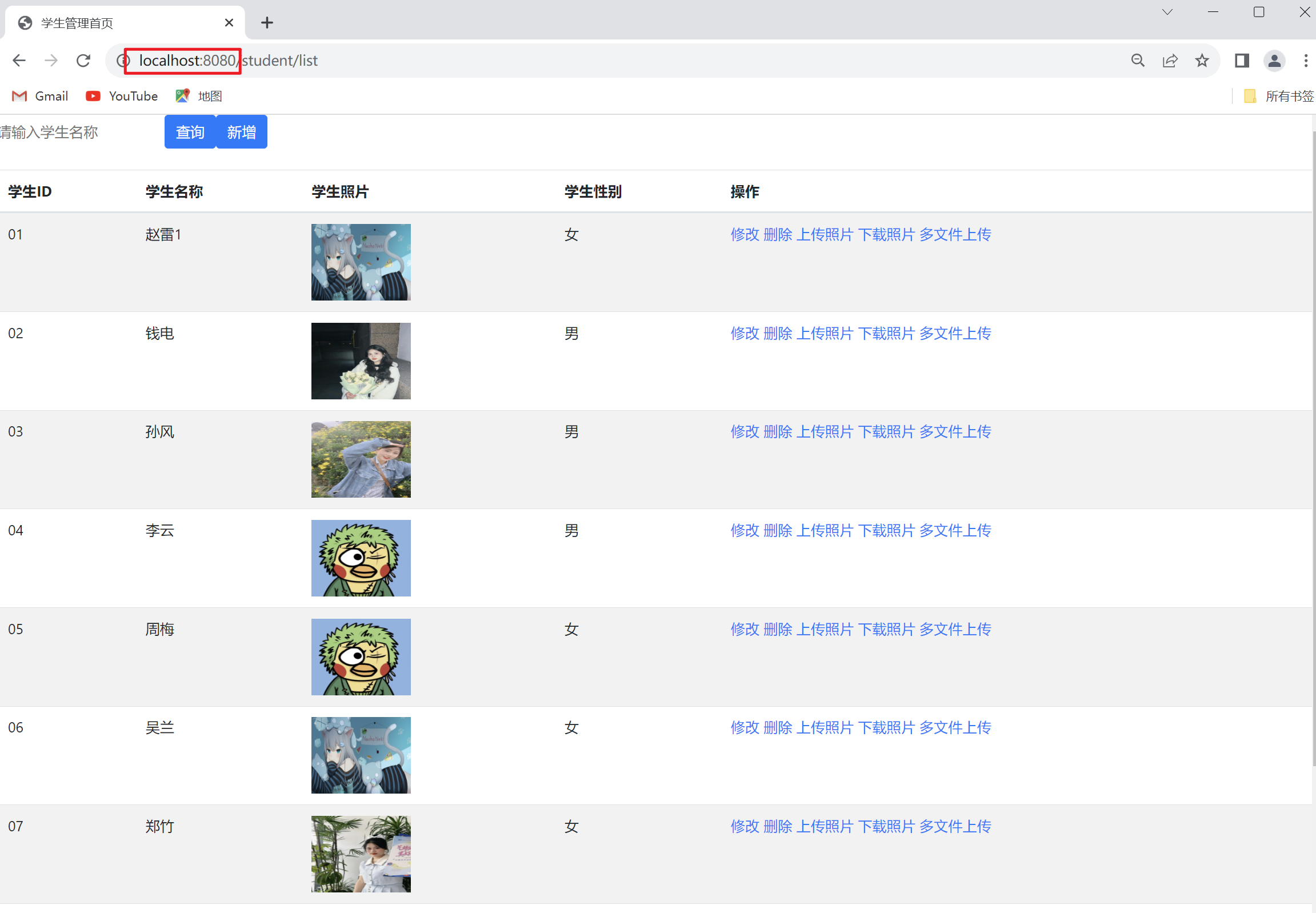This screenshot has height=913, width=1316.
Task: Click the 查询 query button
Action: [x=189, y=131]
